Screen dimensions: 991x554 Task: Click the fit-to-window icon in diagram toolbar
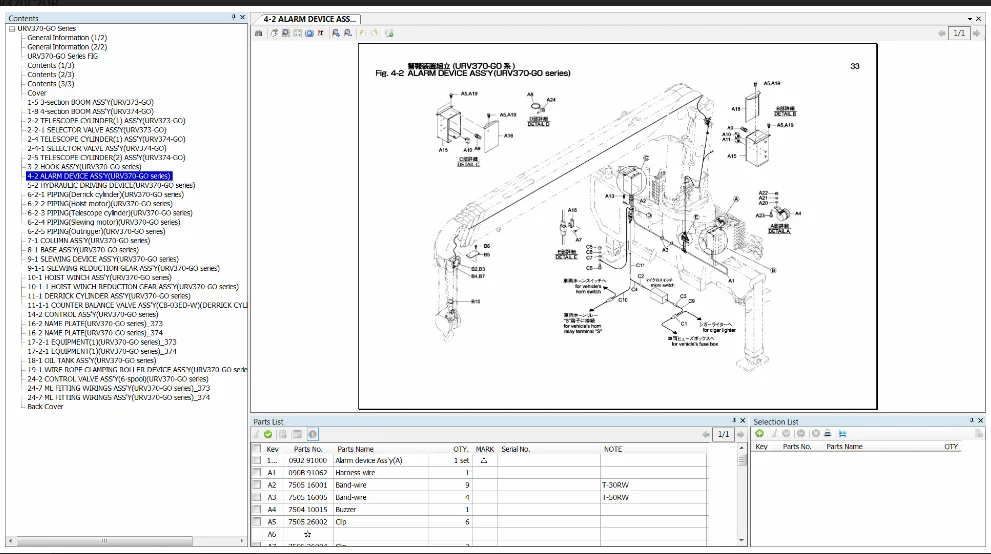(x=297, y=33)
